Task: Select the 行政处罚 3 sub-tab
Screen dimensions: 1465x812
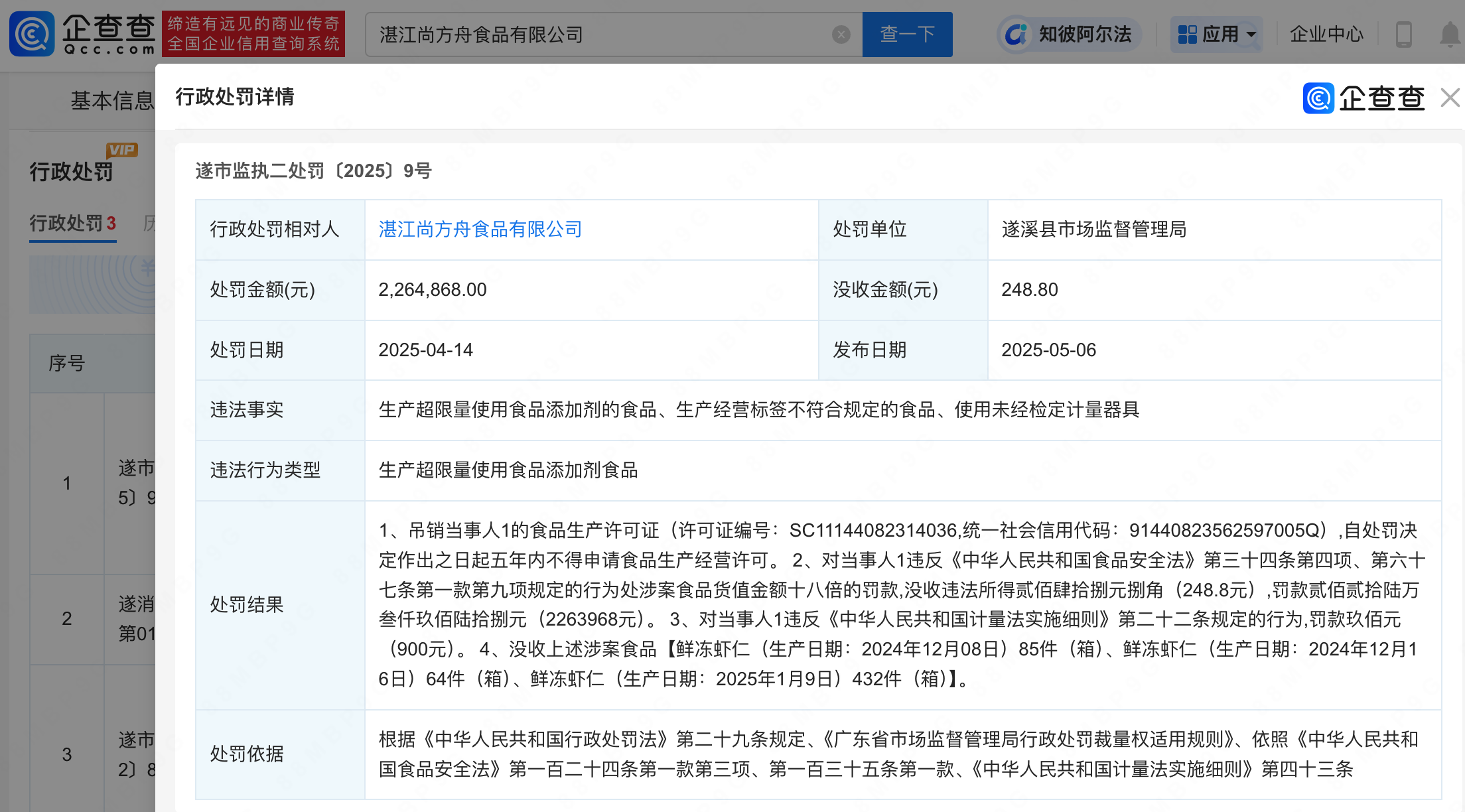Action: [72, 224]
